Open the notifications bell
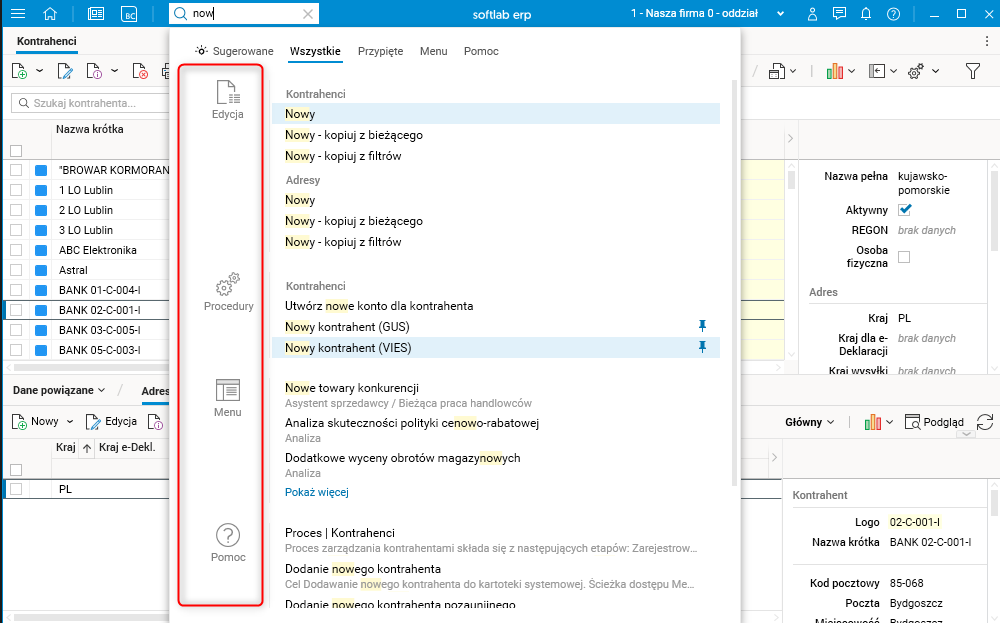This screenshot has width=1000, height=623. click(866, 14)
